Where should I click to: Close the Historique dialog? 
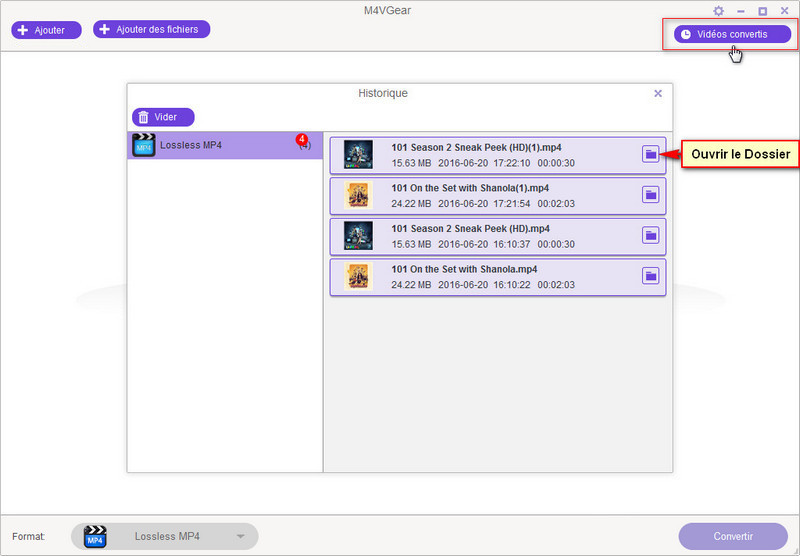658,93
